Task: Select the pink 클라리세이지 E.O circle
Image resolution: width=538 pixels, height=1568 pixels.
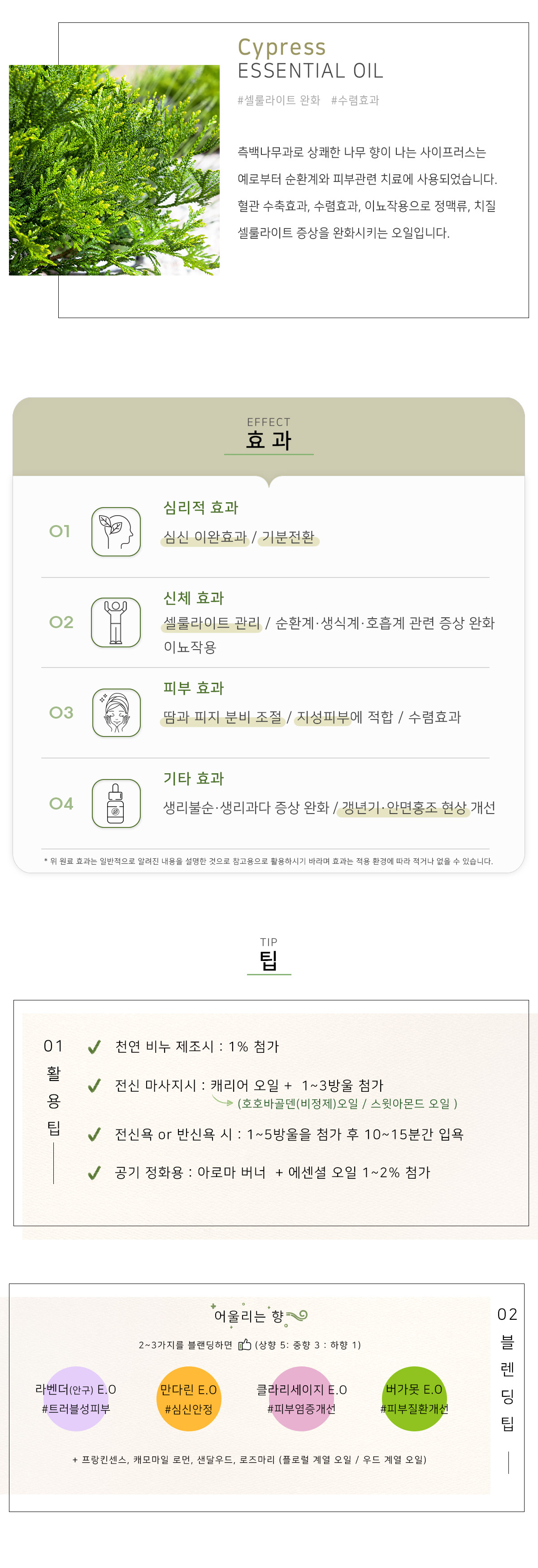Action: coord(302,1399)
